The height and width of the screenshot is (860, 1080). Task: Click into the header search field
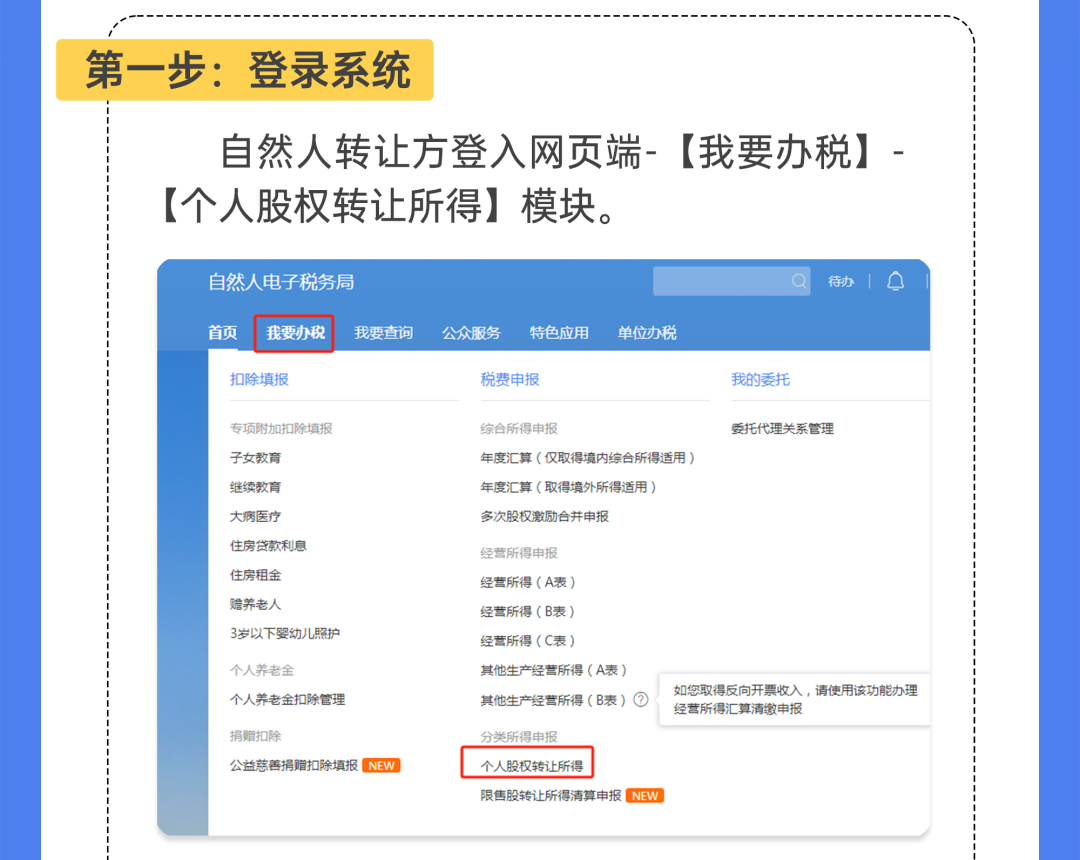(723, 281)
